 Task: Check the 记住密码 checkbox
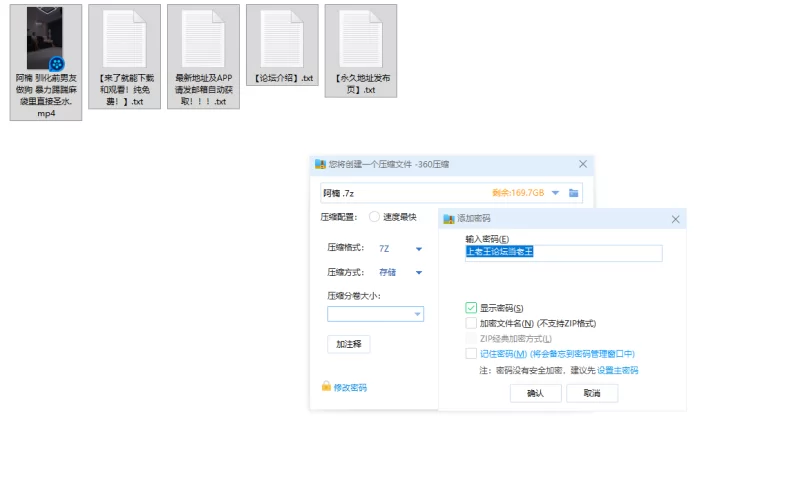pos(471,354)
